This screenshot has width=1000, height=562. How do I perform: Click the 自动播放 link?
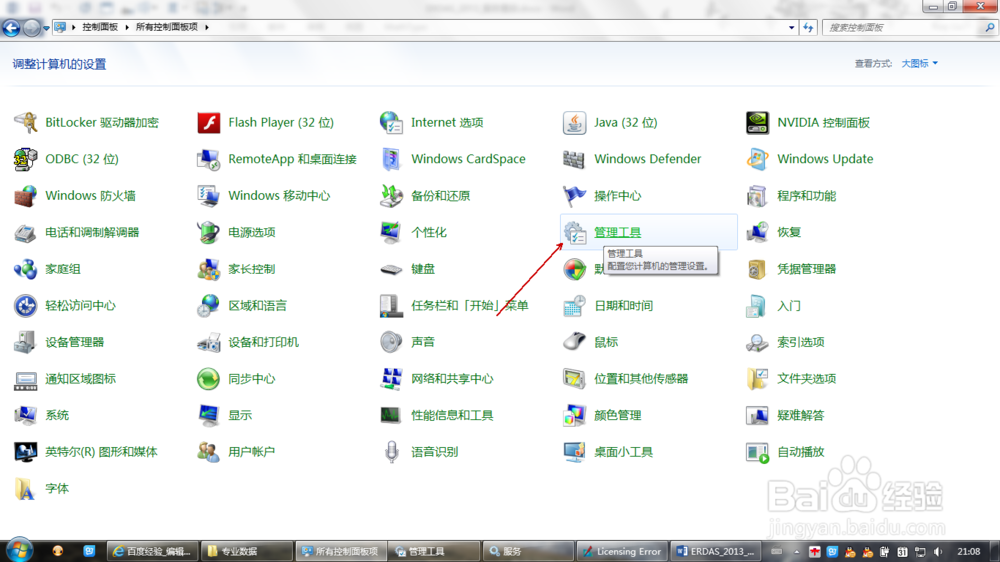pos(801,452)
